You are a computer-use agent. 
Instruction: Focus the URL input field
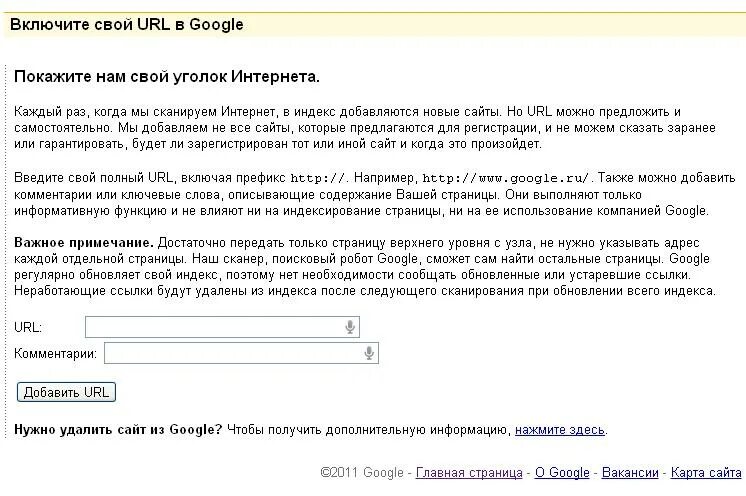[222, 327]
